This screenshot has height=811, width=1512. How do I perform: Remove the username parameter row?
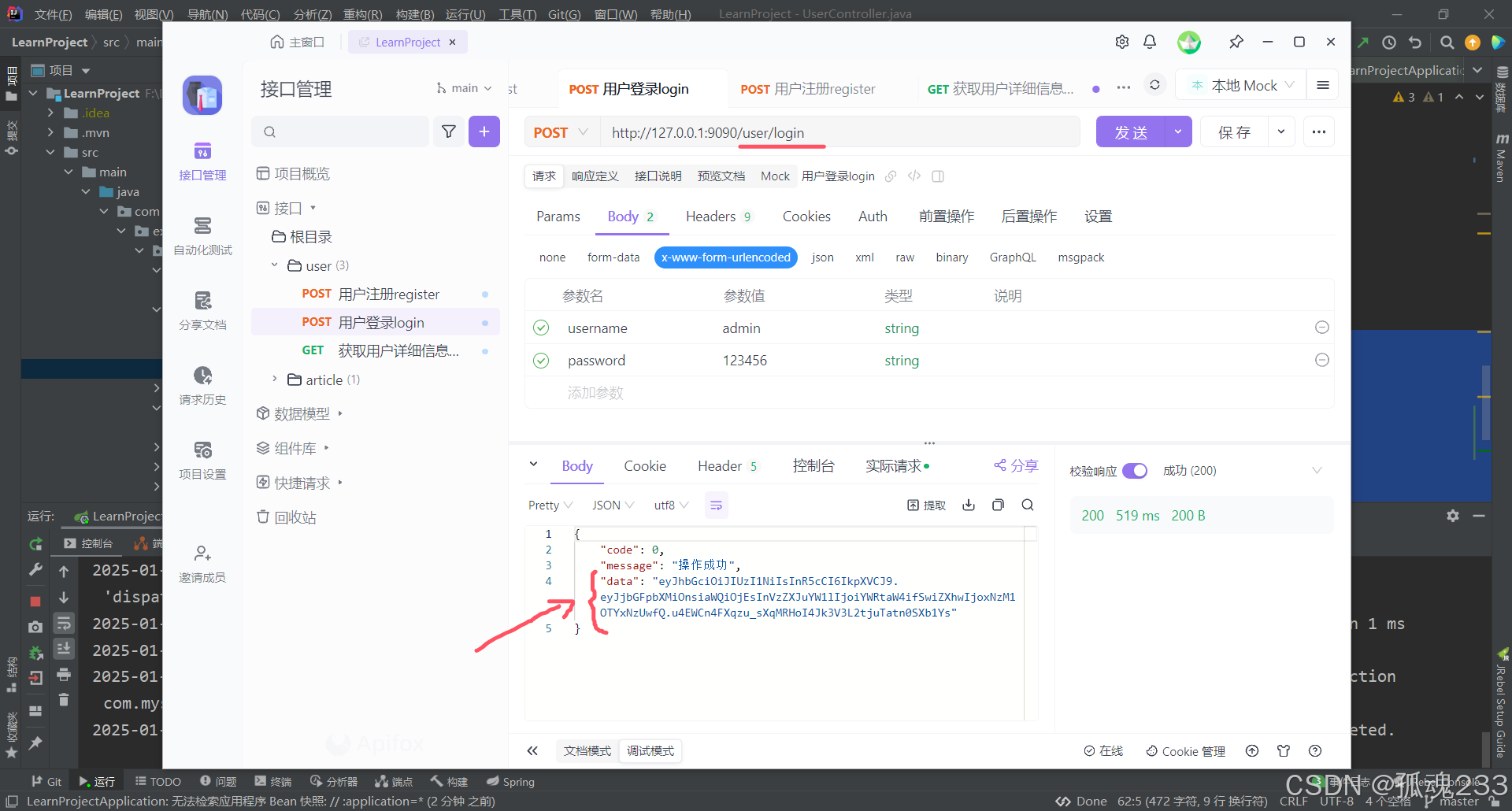[1322, 328]
